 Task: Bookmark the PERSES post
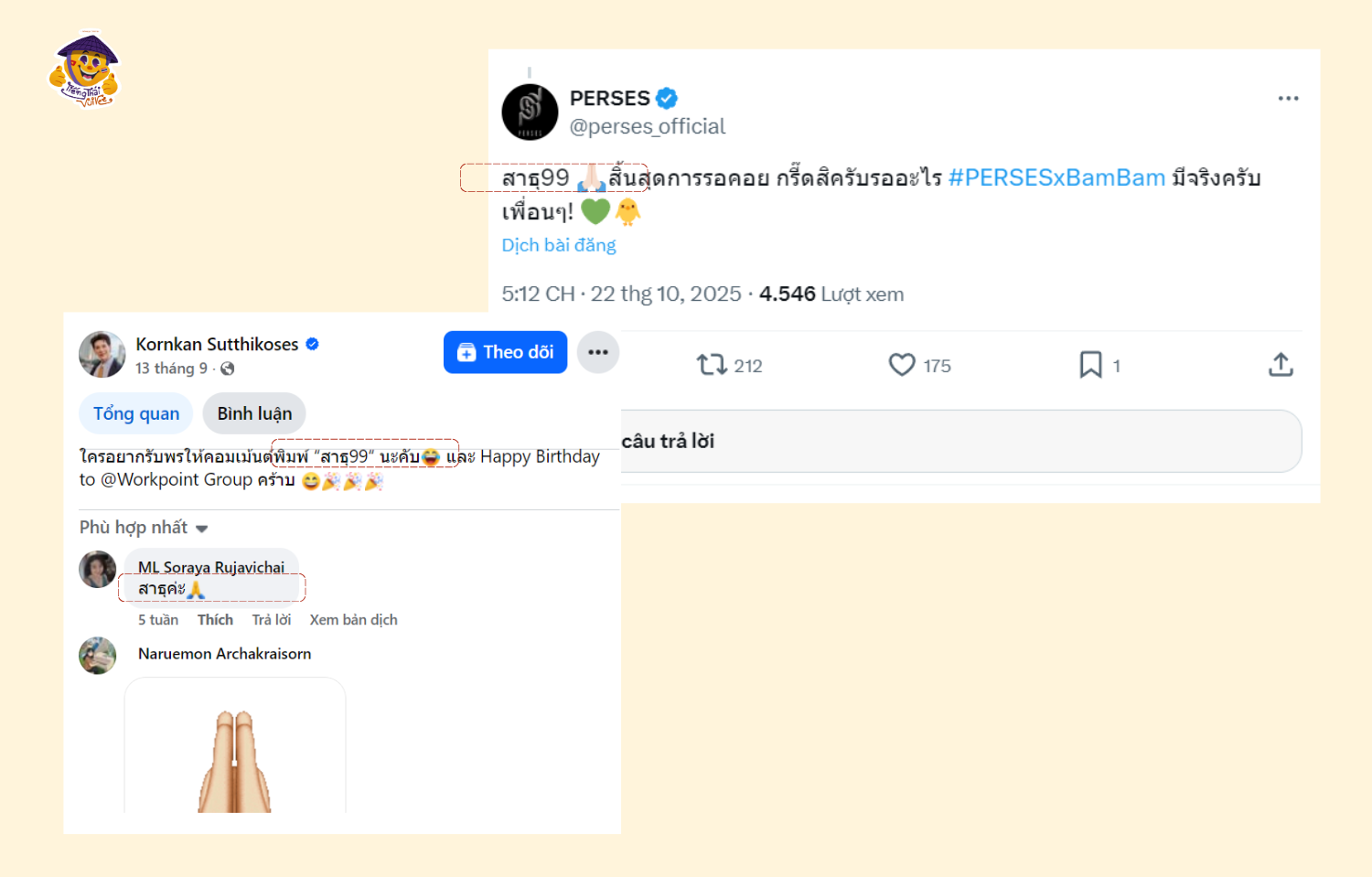tap(1090, 365)
